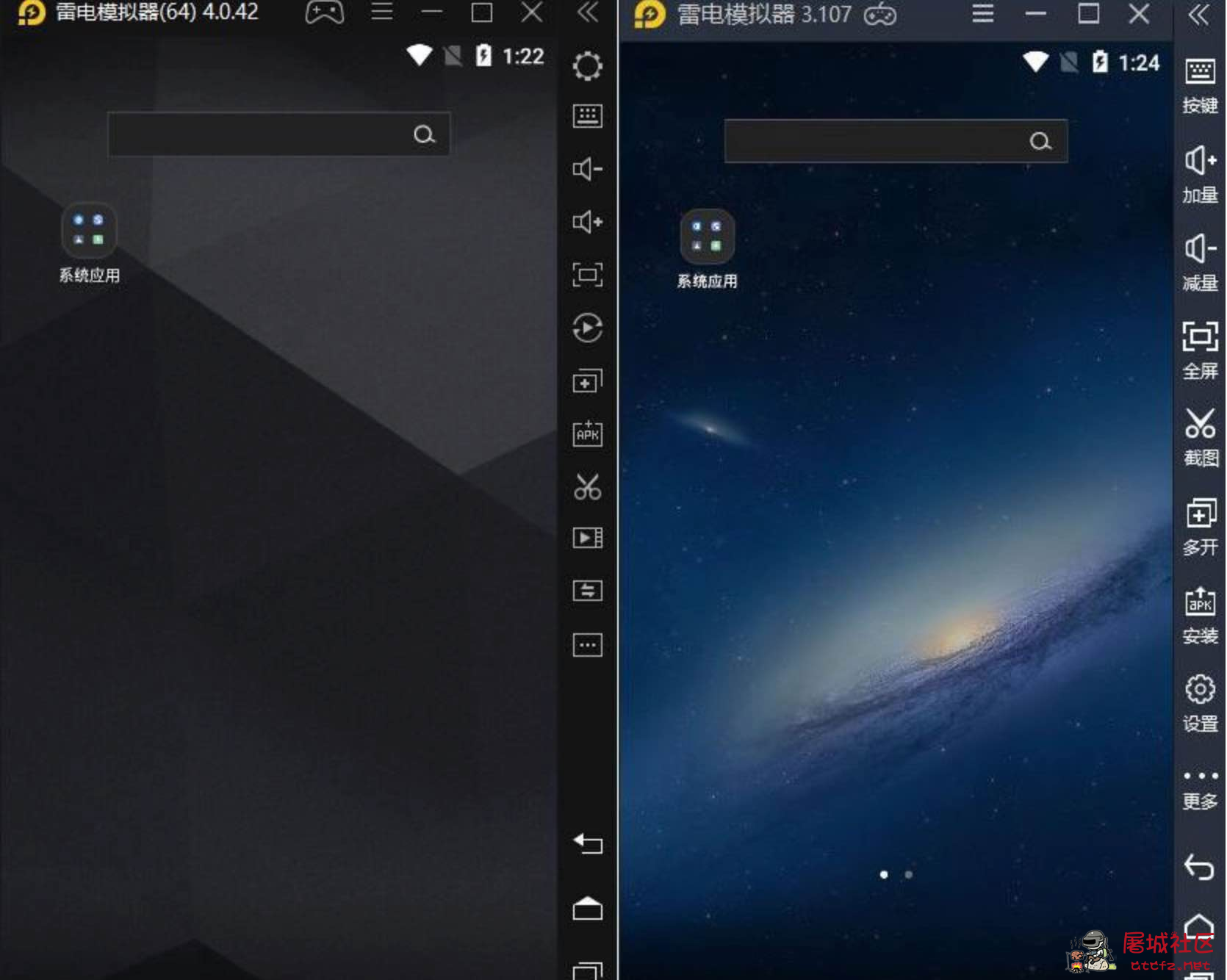Open operation recorder in left emulator sidebar
Screen dimensions: 1227x980
point(587,328)
